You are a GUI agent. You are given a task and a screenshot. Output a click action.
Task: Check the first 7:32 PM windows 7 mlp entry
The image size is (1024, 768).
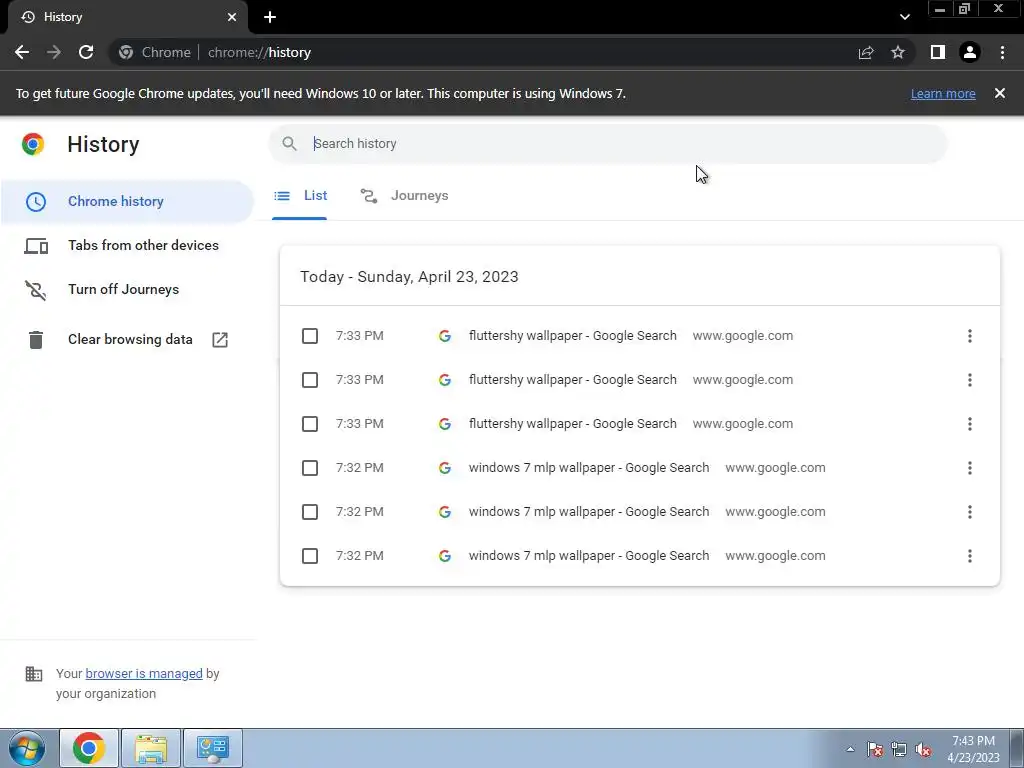pos(310,468)
